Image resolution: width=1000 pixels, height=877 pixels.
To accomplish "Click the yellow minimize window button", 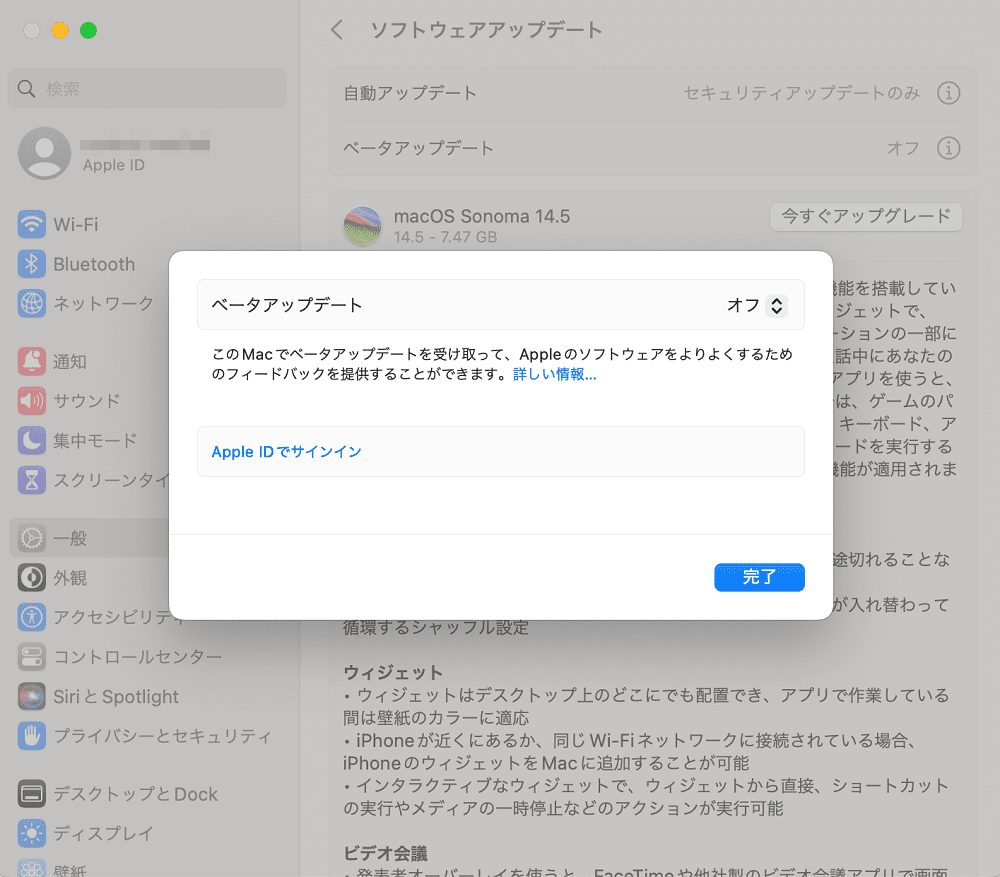I will 60,30.
